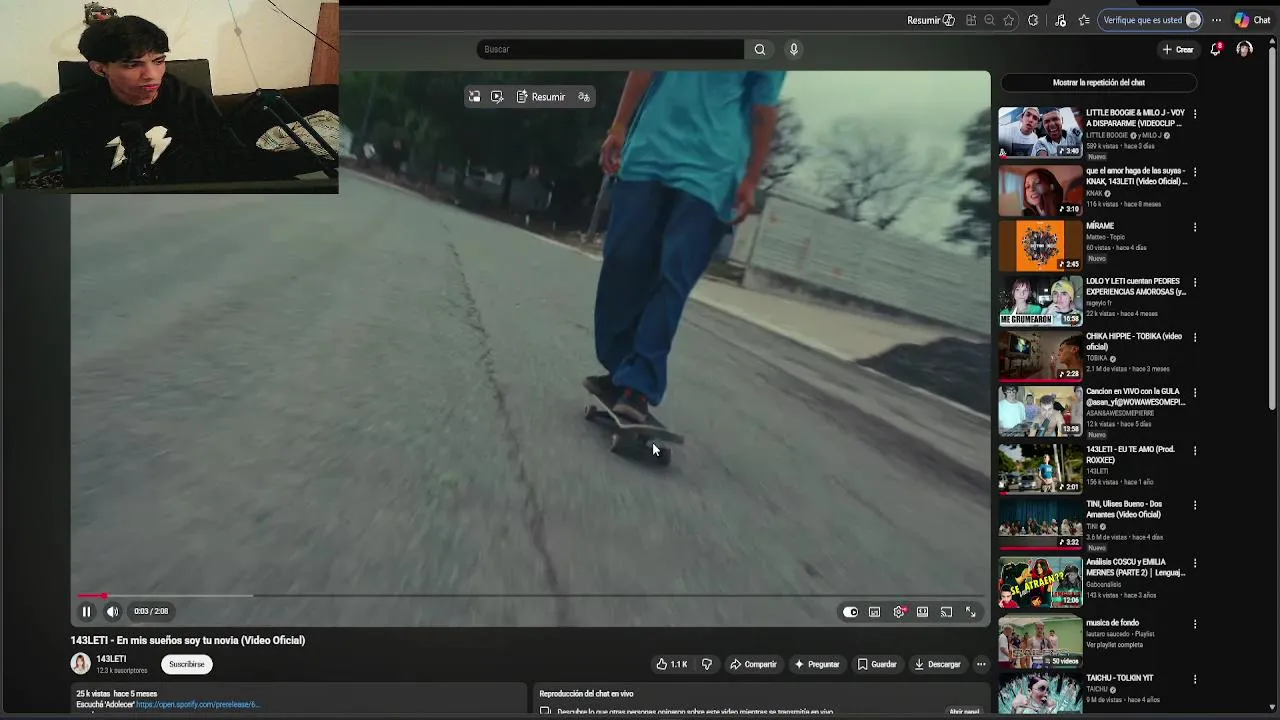Open LOLO Y LETI cuentan PEORES video title
This screenshot has height=720, width=1280.
click(1136, 286)
